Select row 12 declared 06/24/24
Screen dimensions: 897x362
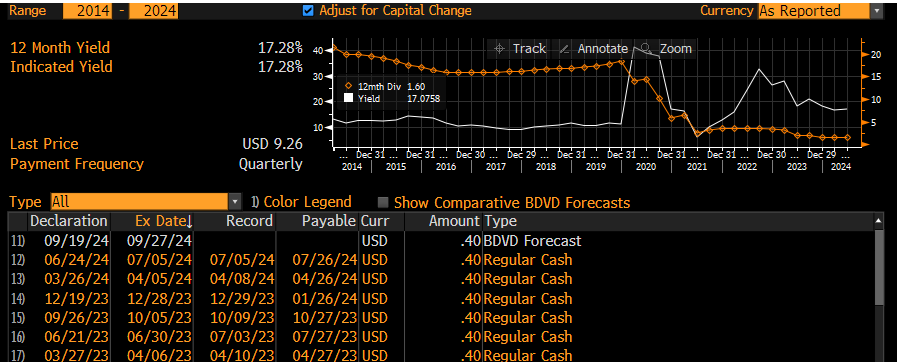[442, 260]
